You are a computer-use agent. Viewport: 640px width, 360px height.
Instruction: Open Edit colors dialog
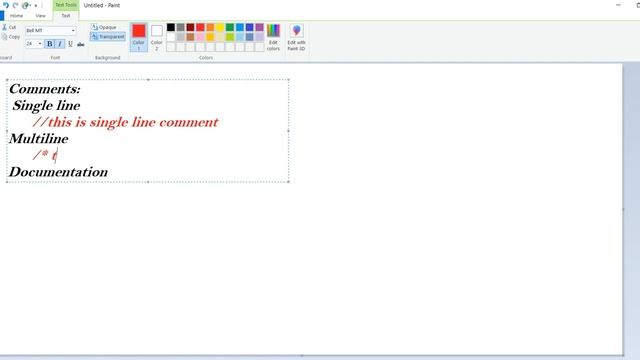pos(273,37)
